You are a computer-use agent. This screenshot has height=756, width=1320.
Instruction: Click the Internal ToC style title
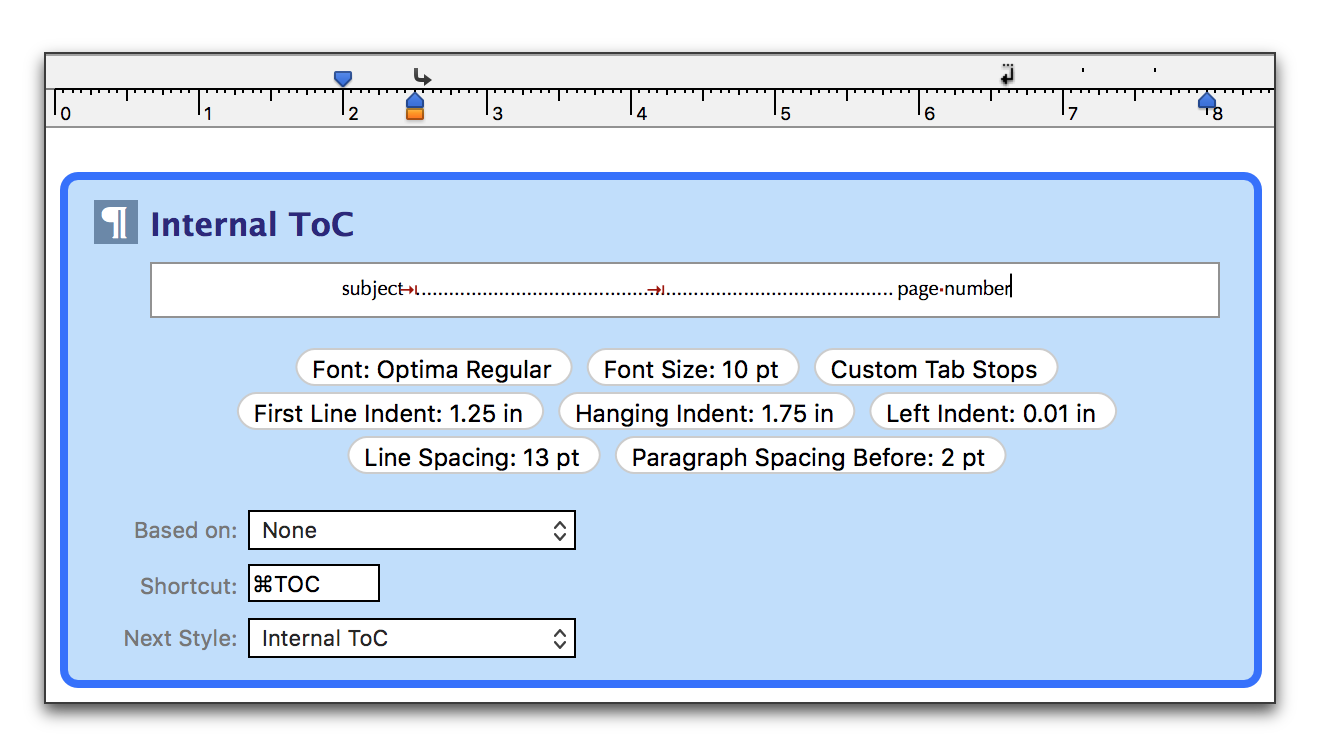pyautogui.click(x=252, y=224)
